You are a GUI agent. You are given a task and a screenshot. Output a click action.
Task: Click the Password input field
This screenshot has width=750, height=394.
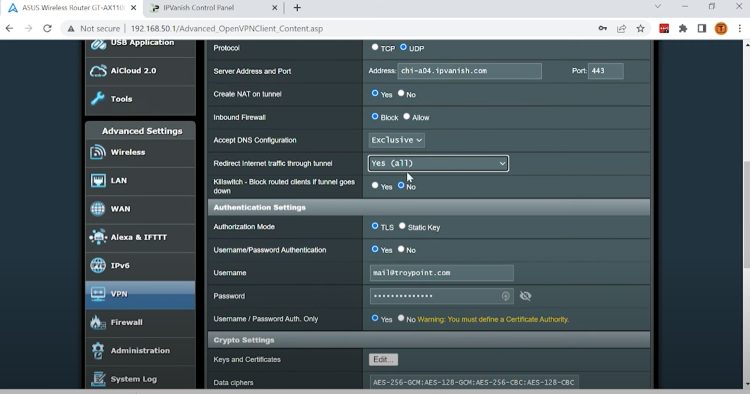(441, 296)
